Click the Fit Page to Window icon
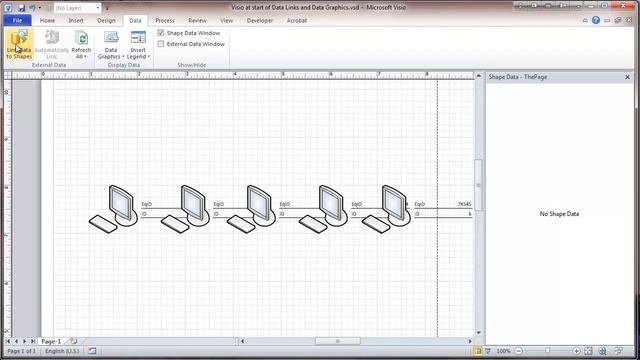This screenshot has height=360, width=640. pos(588,351)
